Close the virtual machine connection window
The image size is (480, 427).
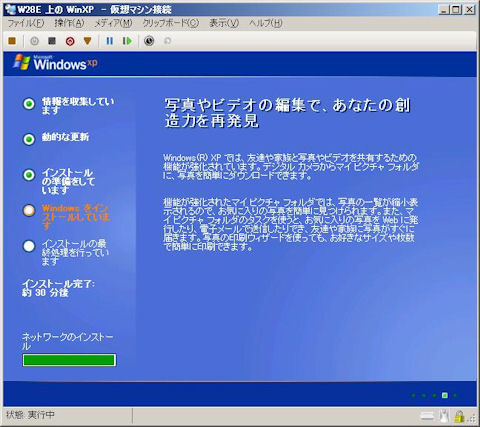point(469,10)
